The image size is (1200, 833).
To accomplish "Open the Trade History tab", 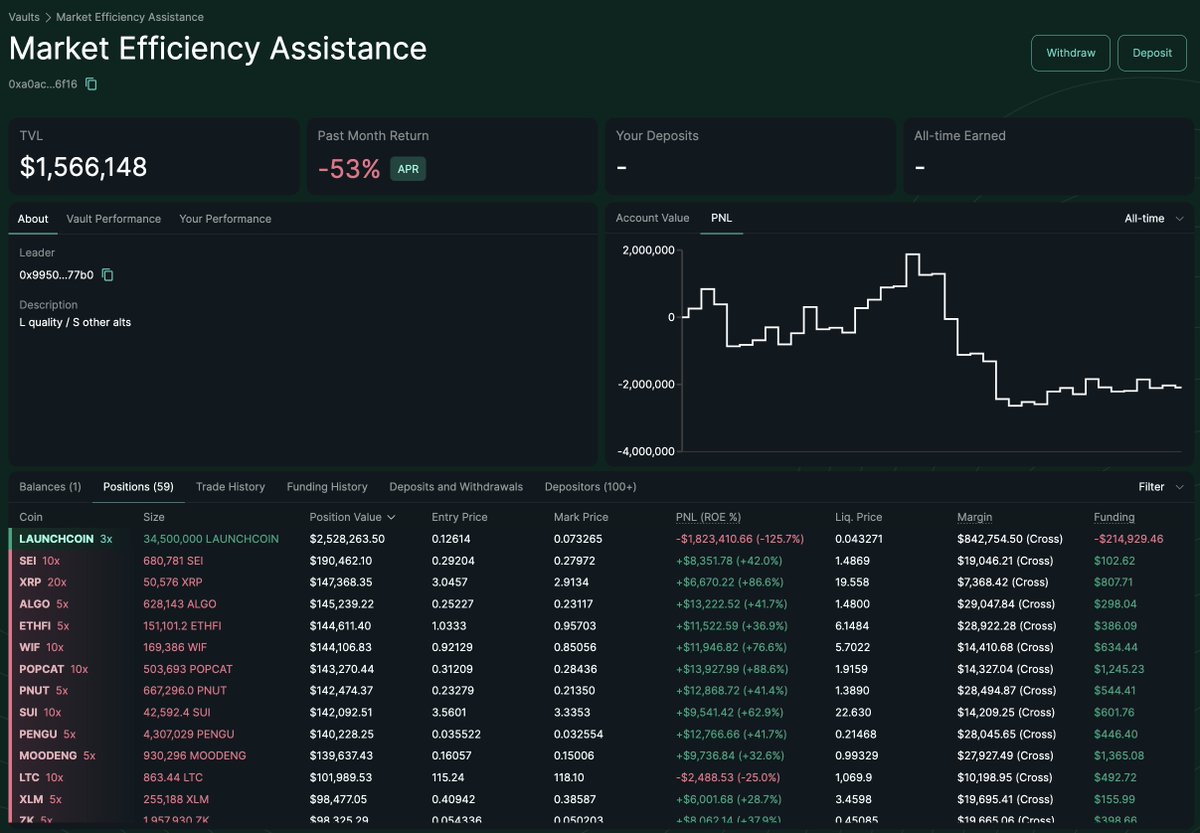I will tap(230, 487).
